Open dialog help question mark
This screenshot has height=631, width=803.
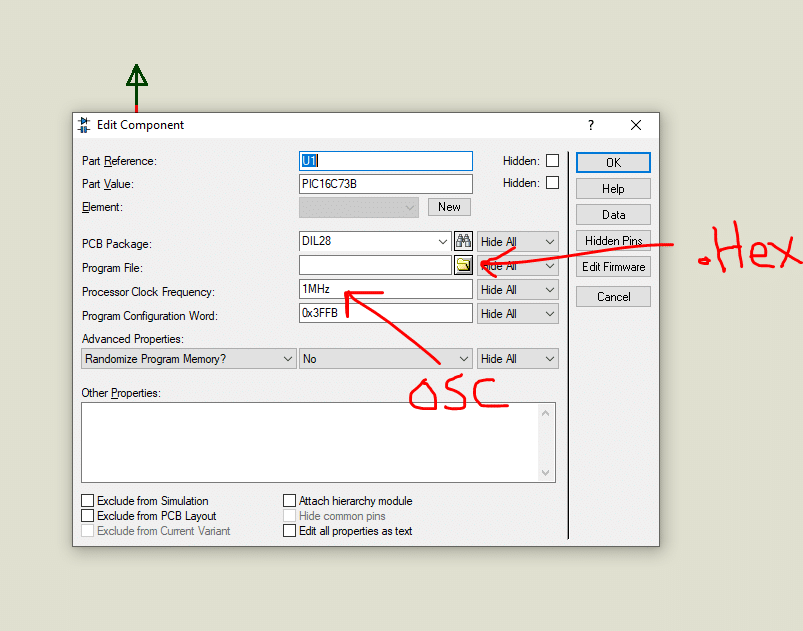pos(591,125)
